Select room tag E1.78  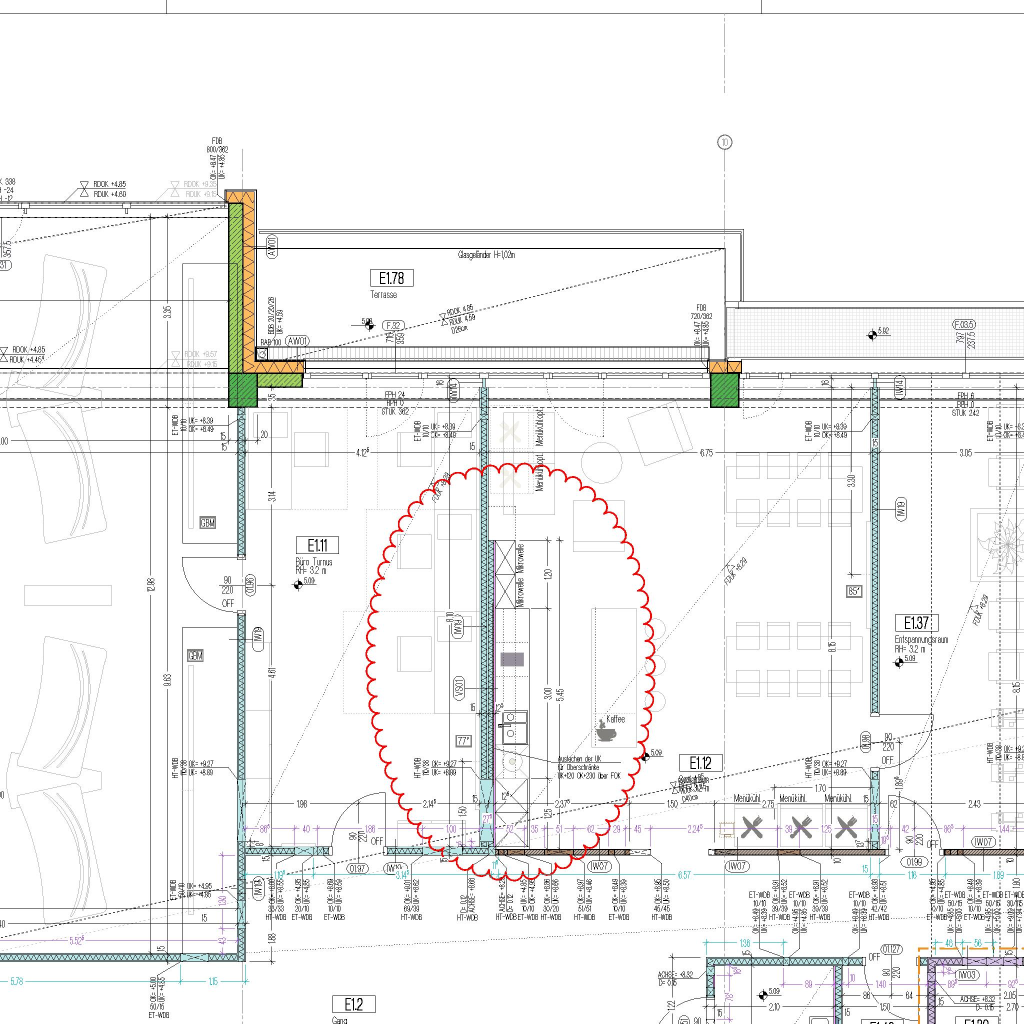click(x=391, y=278)
